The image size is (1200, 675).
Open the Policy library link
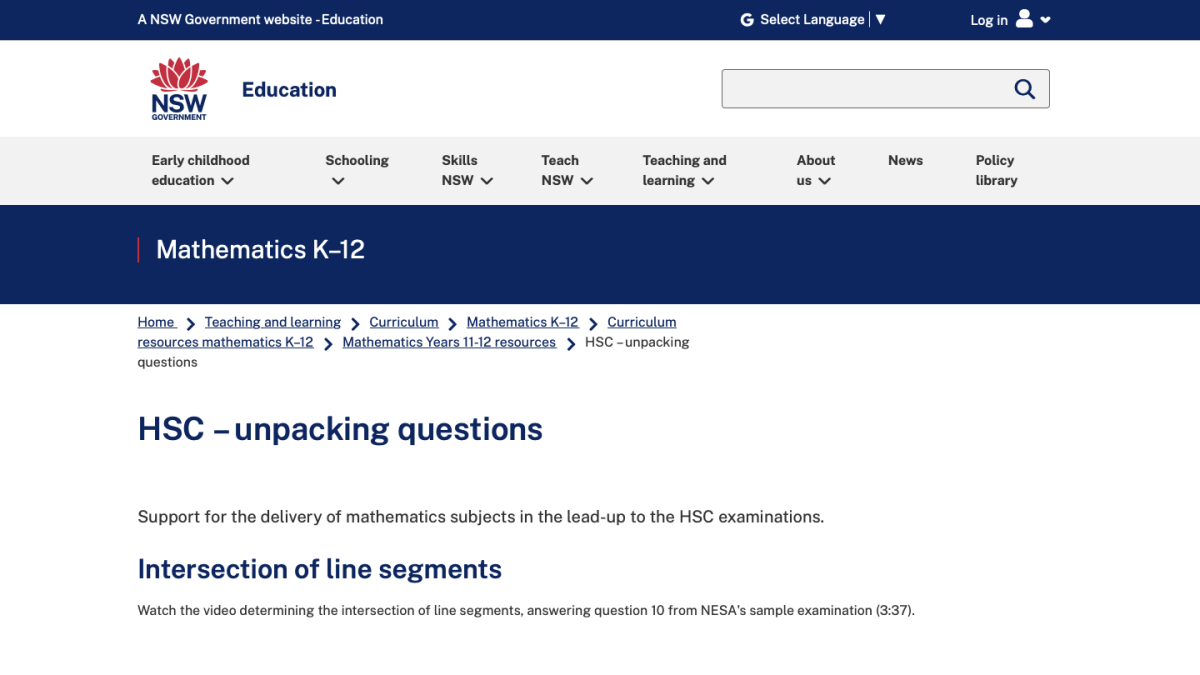click(996, 170)
